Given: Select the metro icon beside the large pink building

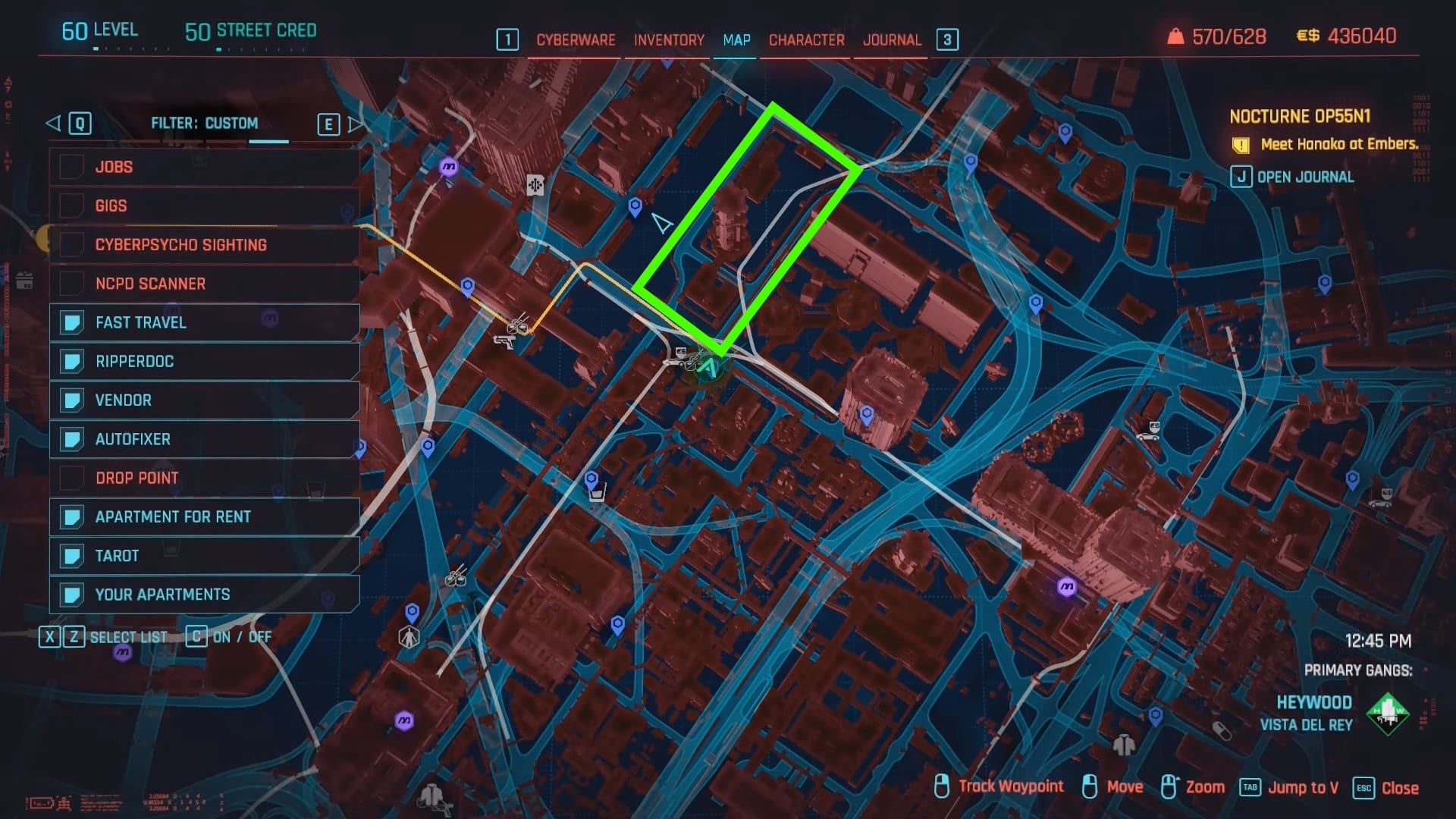Looking at the screenshot, I should click(x=1067, y=586).
